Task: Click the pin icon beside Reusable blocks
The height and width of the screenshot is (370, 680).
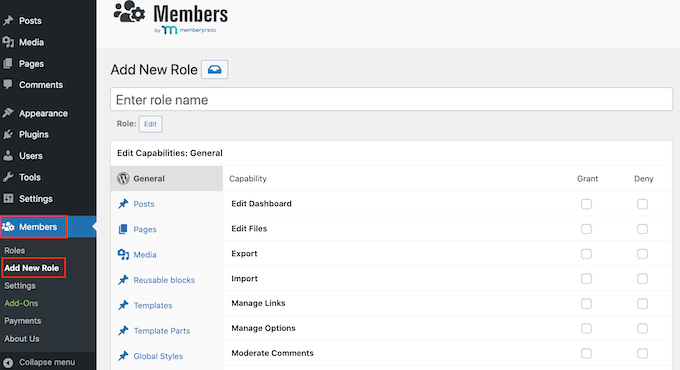Action: pos(123,280)
